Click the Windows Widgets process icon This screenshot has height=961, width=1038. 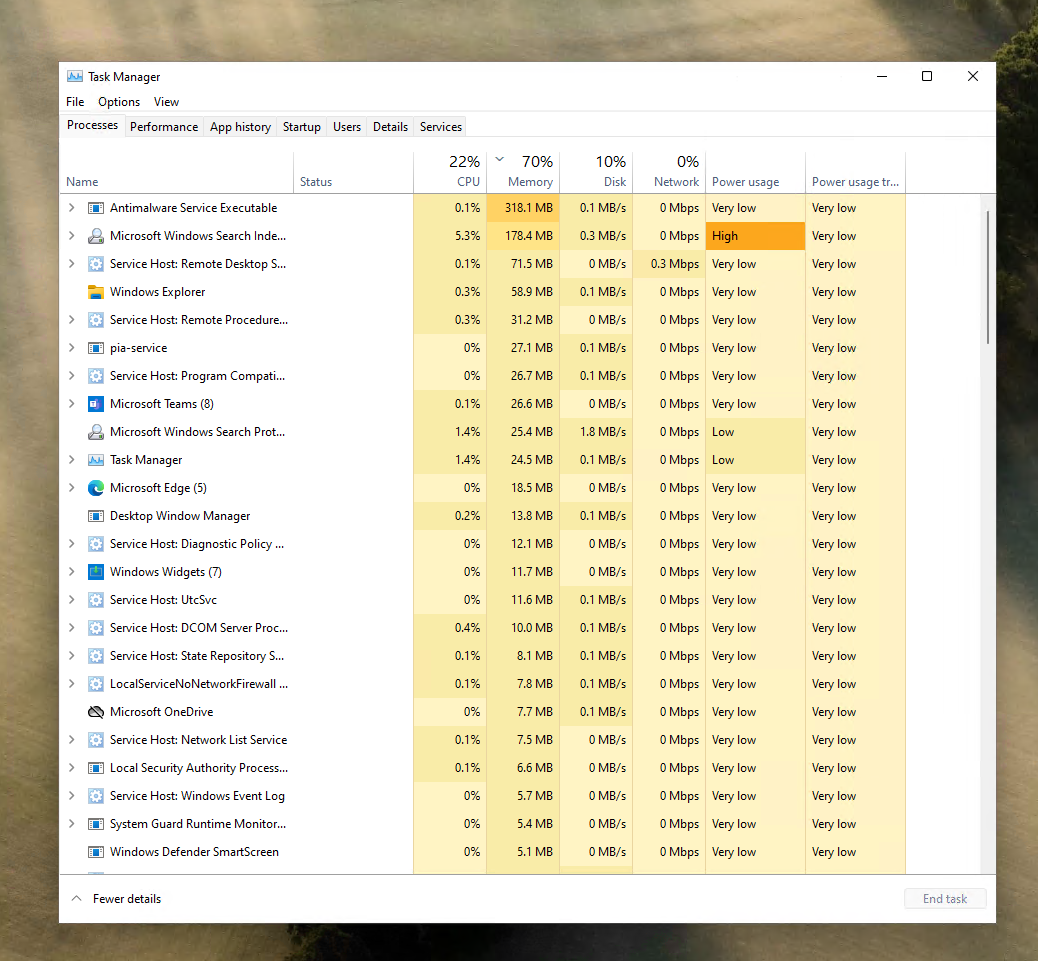(x=96, y=572)
